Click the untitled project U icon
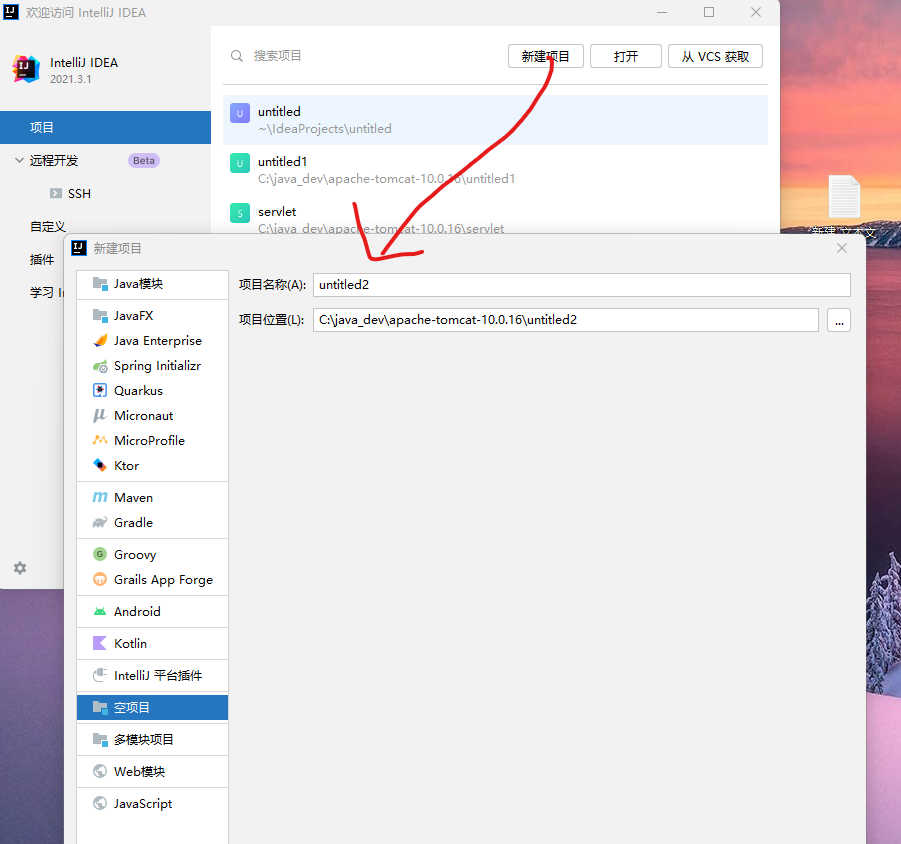The height and width of the screenshot is (844, 901). 240,113
